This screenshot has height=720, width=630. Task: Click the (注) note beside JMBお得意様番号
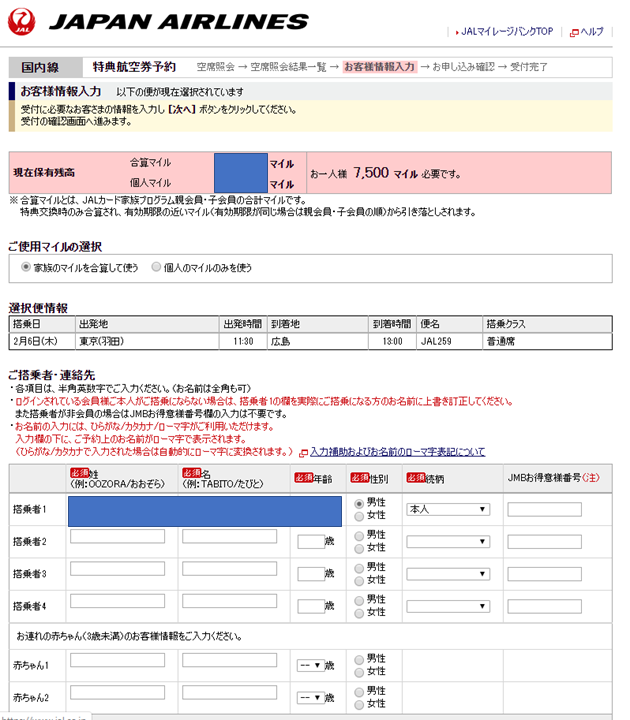[x=591, y=478]
